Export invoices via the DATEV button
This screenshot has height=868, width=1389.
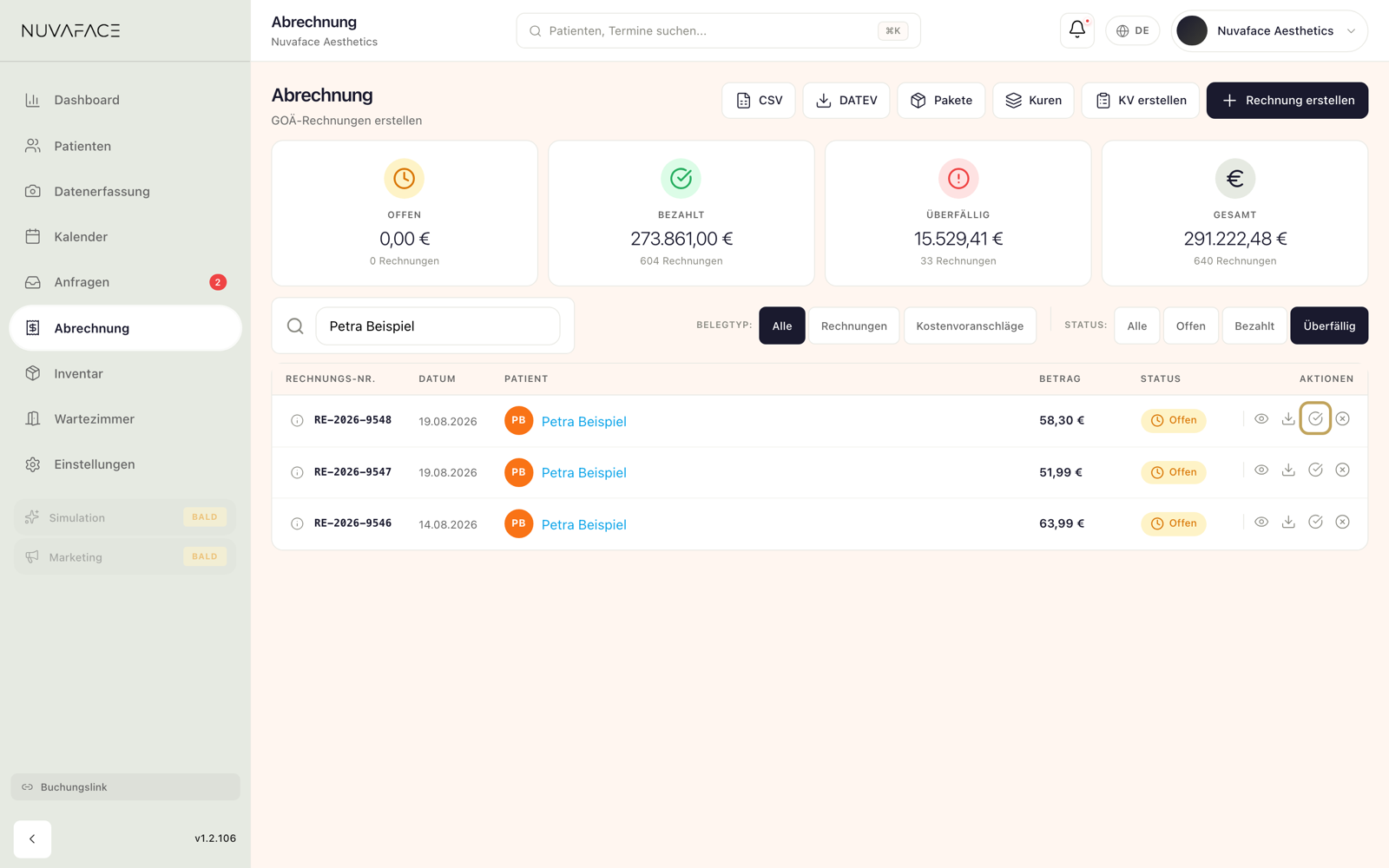tap(846, 101)
